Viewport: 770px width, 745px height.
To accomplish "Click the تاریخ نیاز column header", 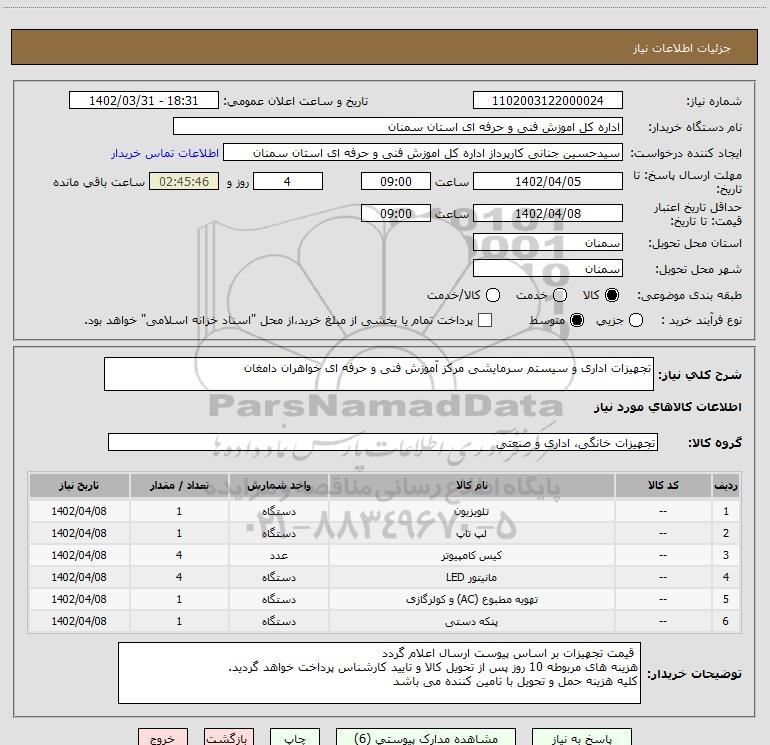I will point(79,486).
